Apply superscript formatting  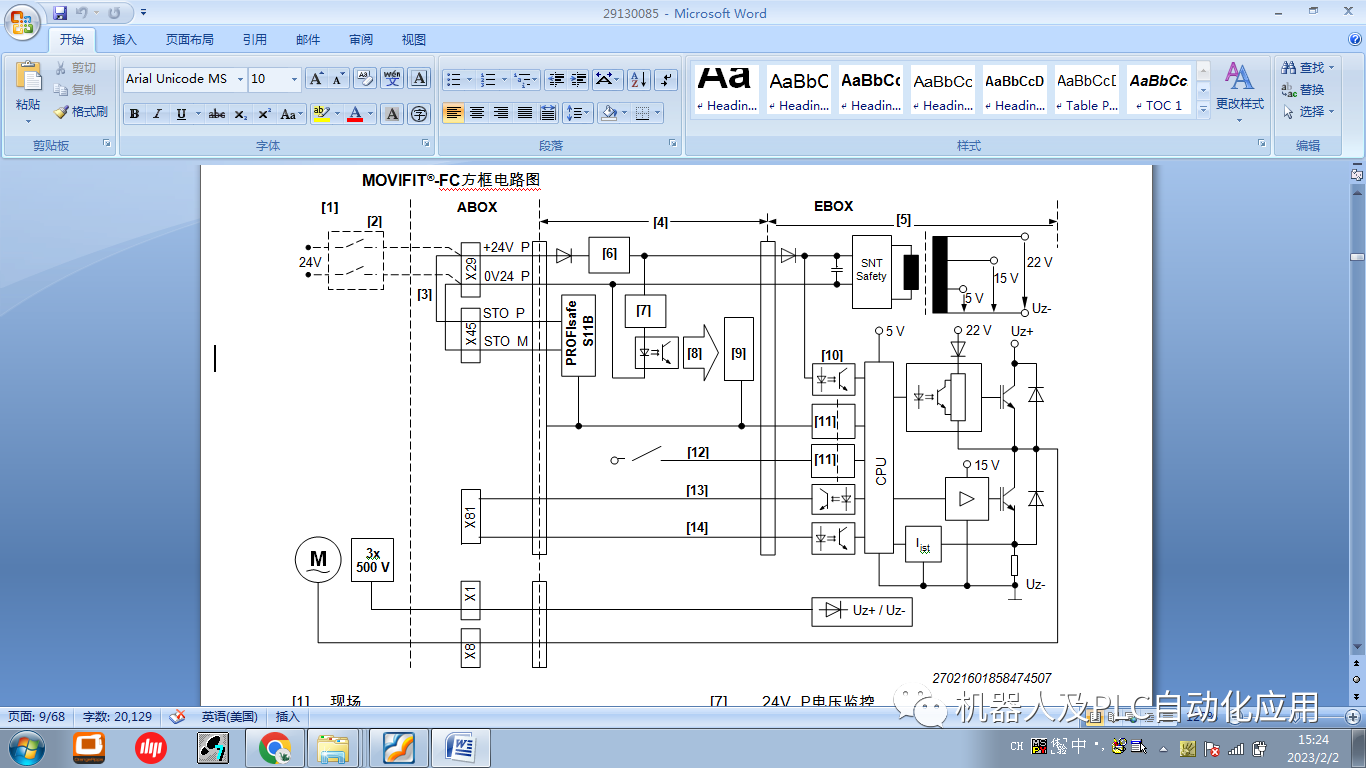(264, 114)
